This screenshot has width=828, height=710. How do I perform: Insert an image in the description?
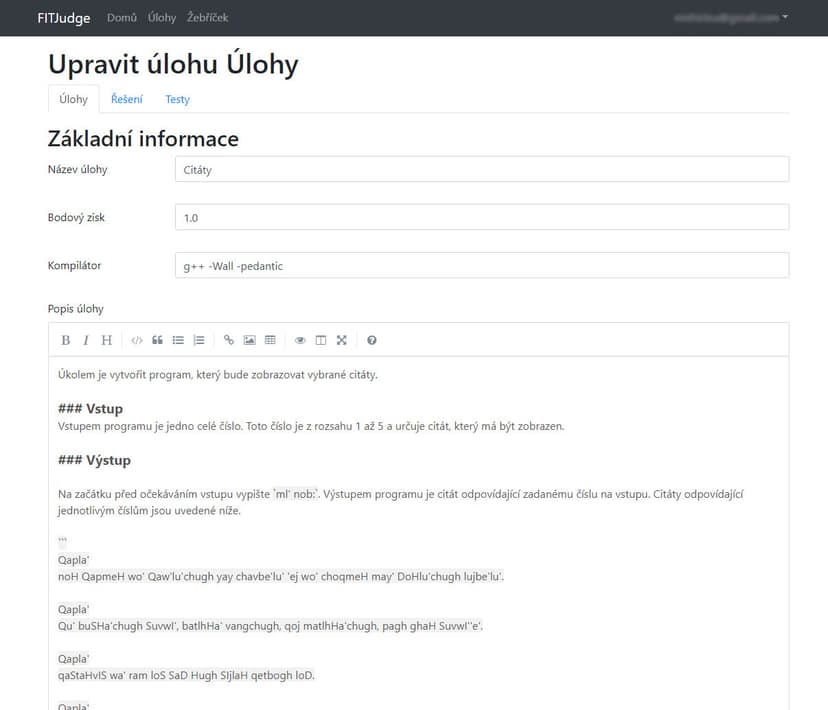[249, 340]
